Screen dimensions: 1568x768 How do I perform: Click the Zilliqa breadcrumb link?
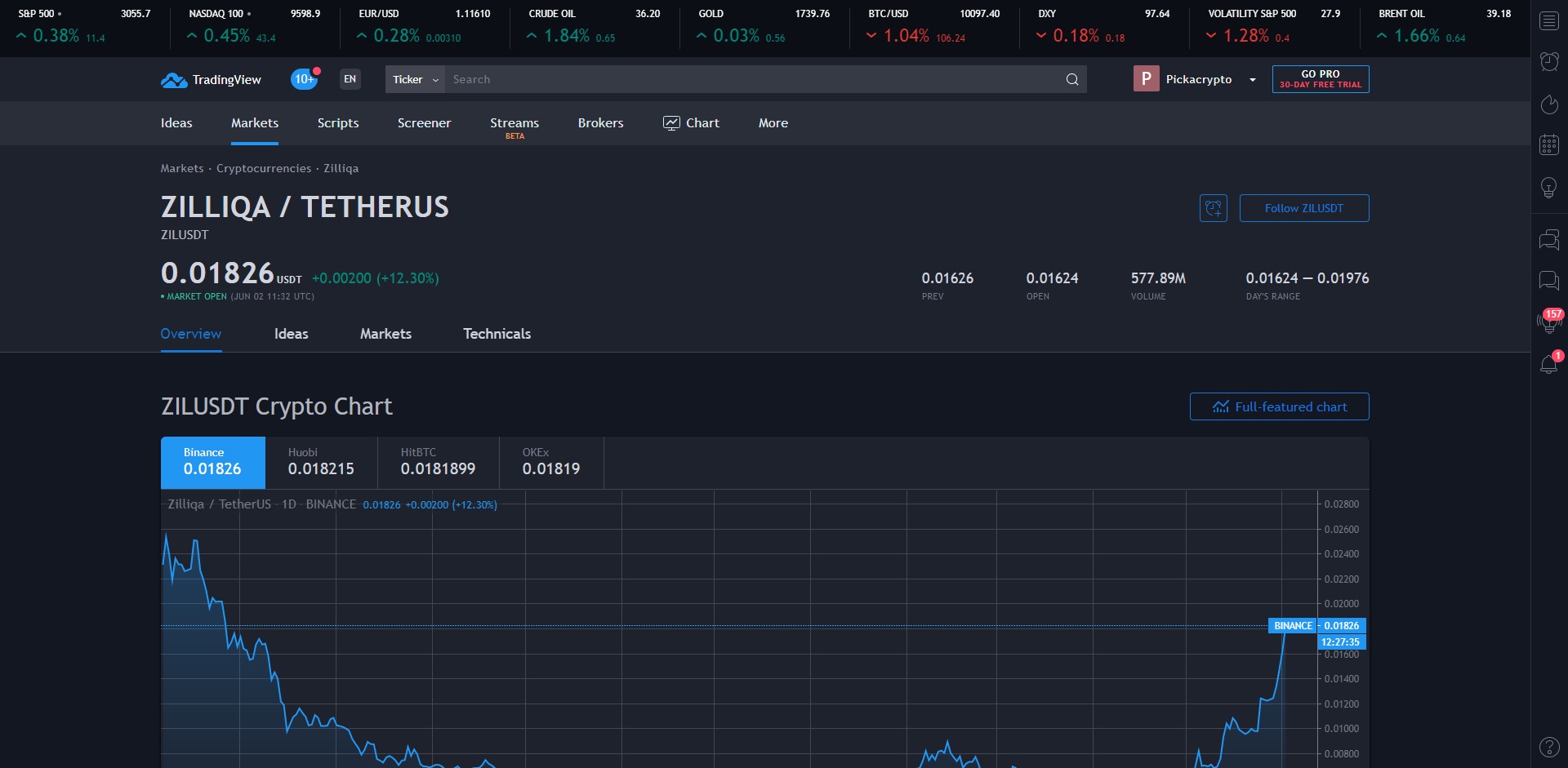tap(341, 168)
